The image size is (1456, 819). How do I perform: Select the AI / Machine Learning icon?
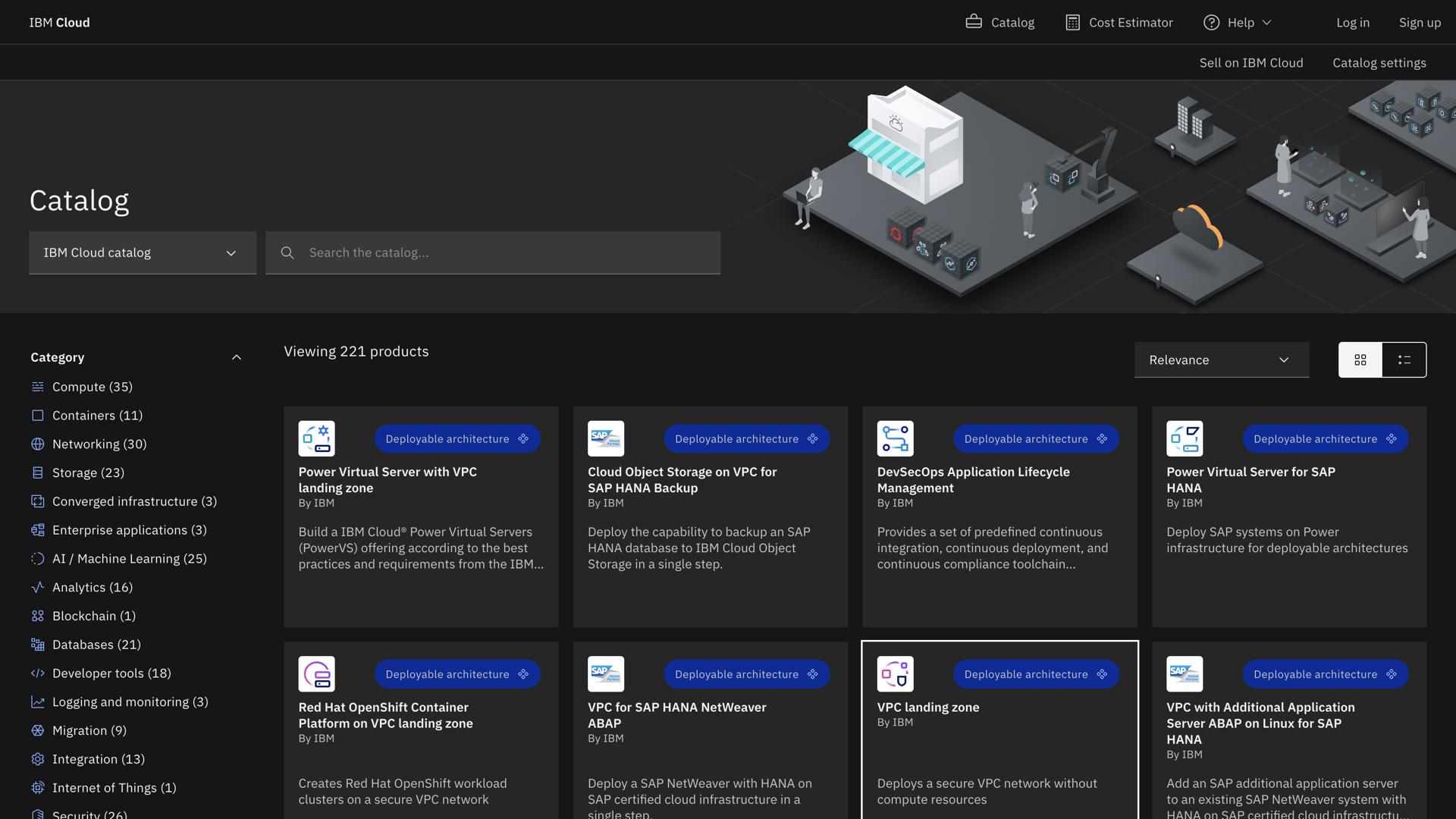tap(37, 559)
